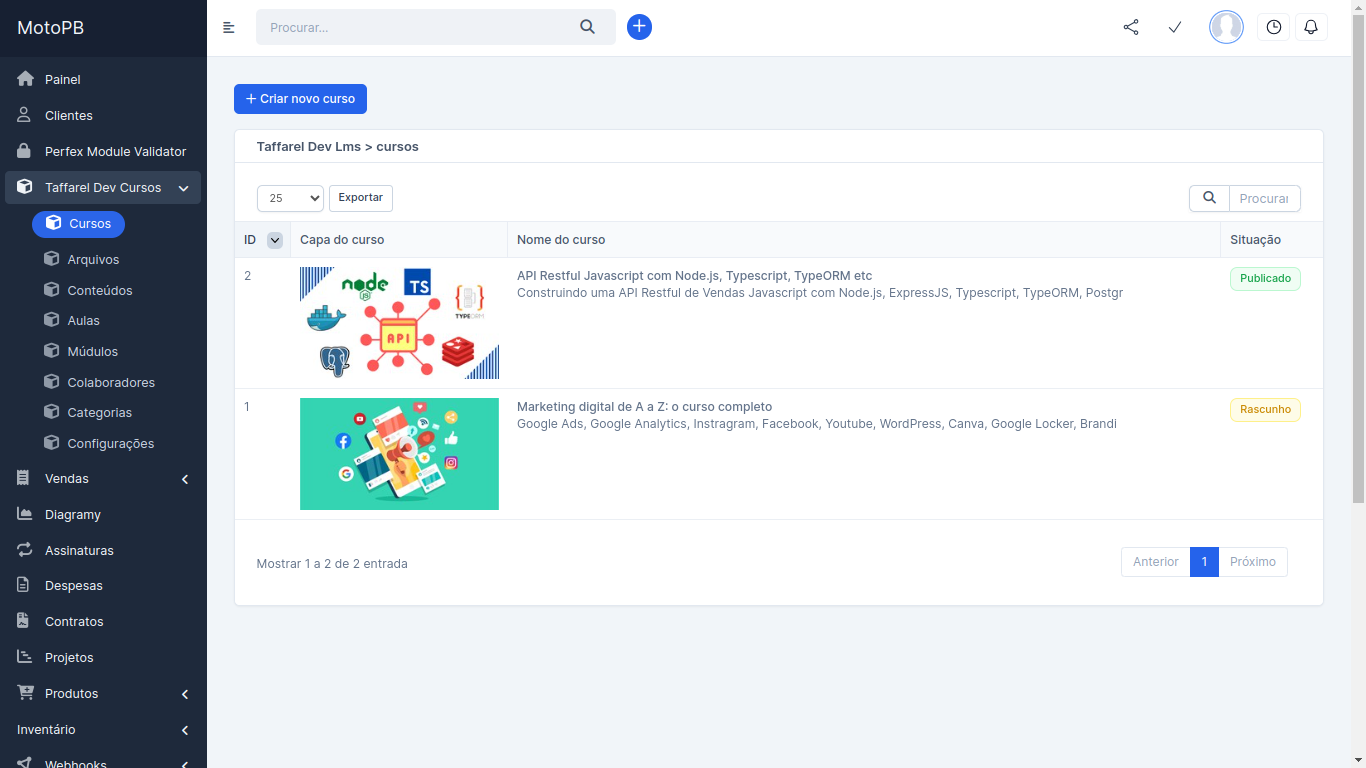This screenshot has height=768, width=1366.
Task: Open the Marketing digital de A a Z course
Action: [x=644, y=406]
